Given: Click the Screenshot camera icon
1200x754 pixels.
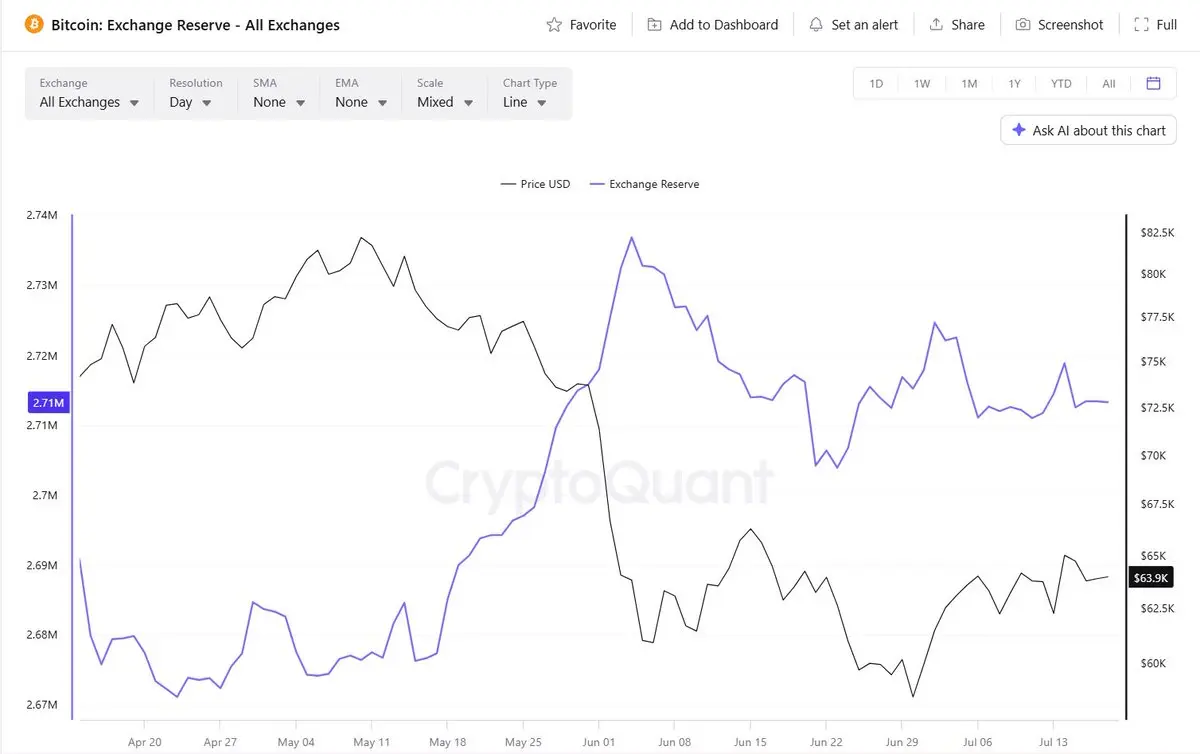Looking at the screenshot, I should coord(1023,24).
